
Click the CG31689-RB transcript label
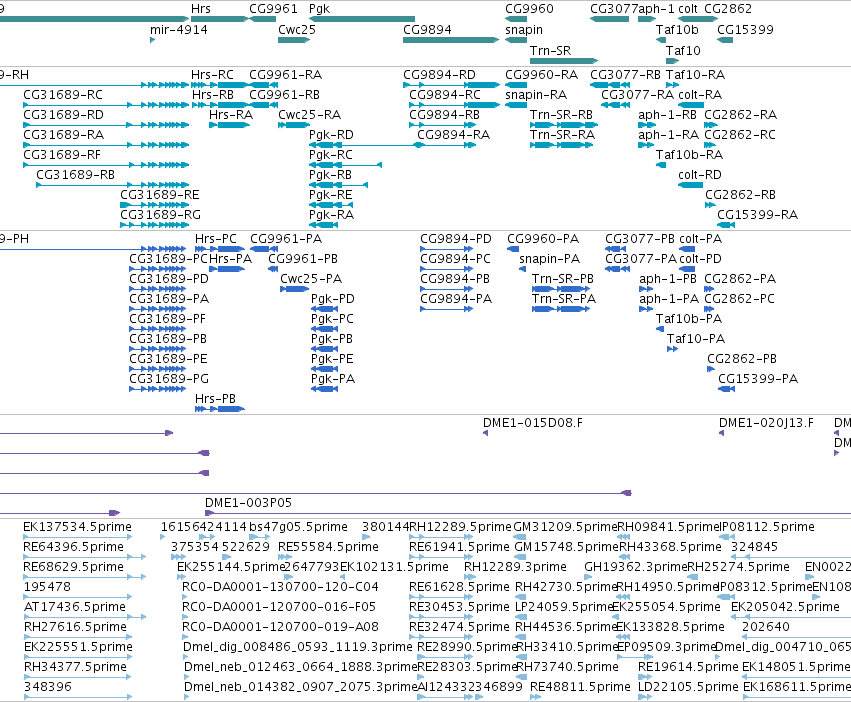[75, 175]
